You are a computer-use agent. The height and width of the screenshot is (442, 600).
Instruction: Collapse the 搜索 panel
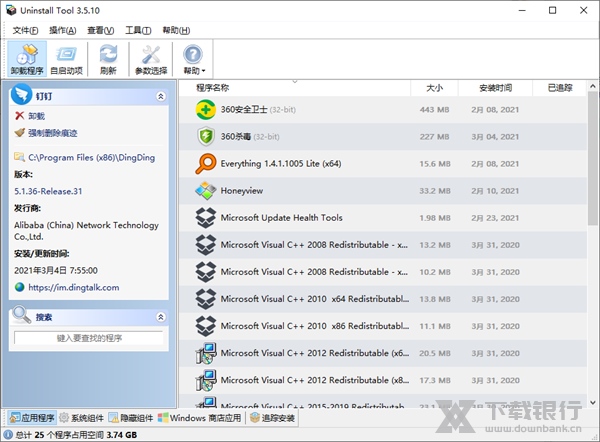point(161,316)
